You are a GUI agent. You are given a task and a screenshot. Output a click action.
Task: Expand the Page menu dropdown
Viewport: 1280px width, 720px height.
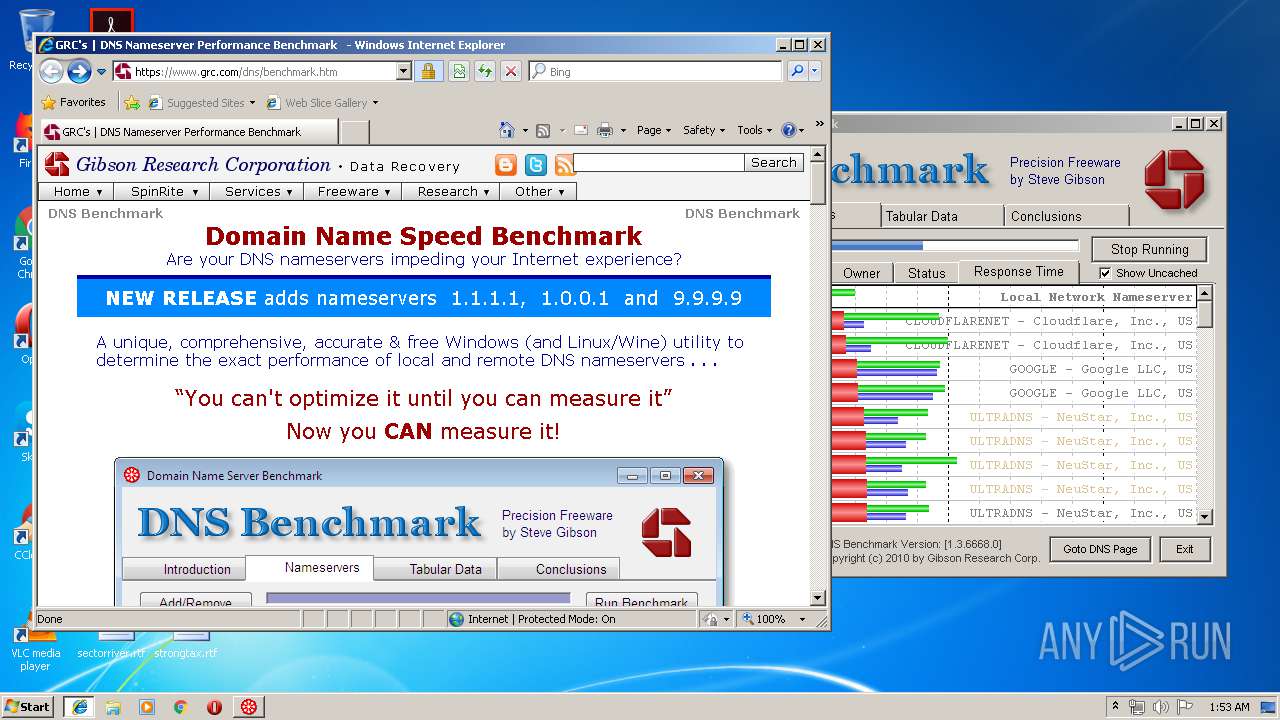[654, 130]
